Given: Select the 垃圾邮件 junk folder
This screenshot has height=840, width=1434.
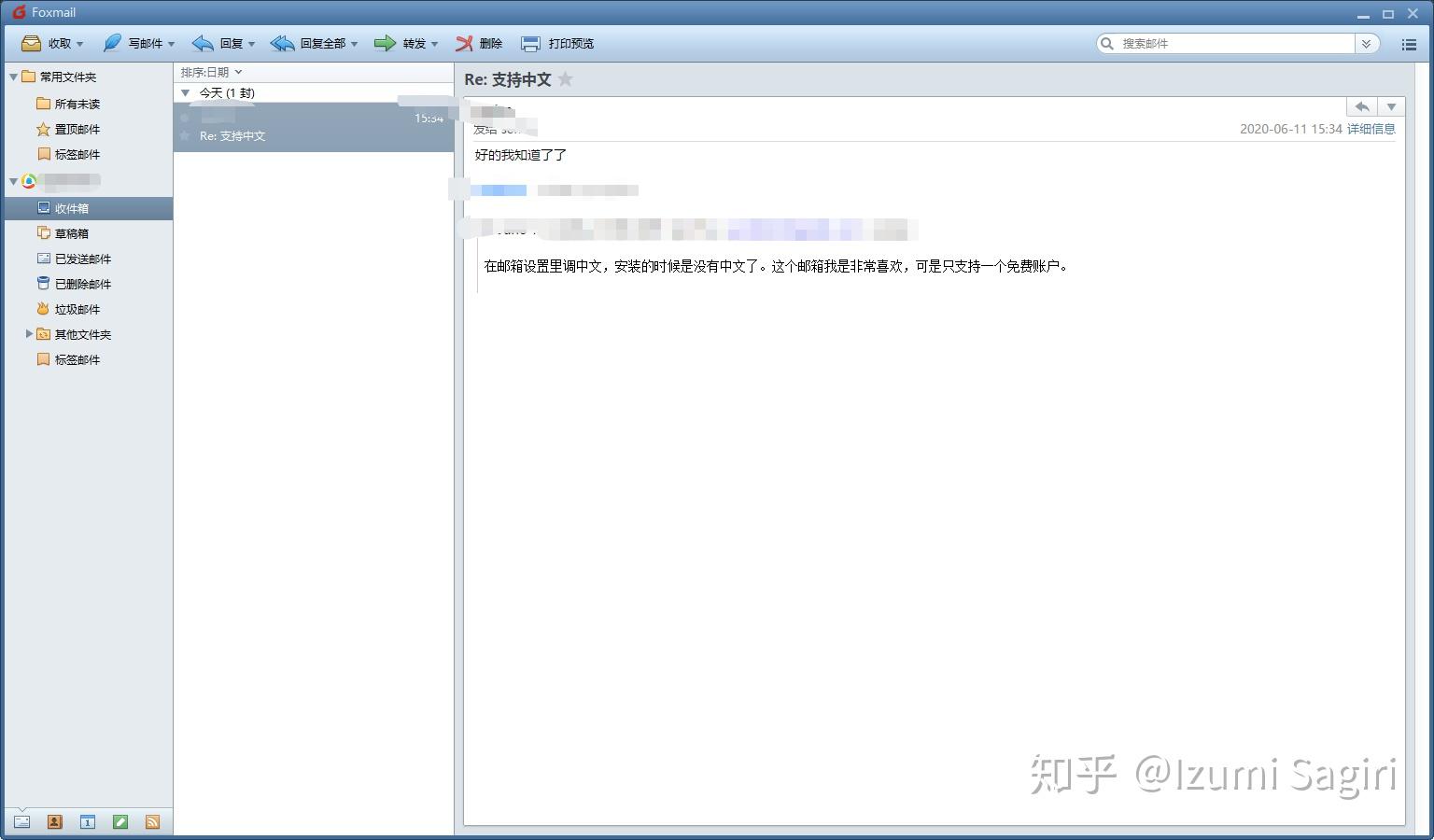Looking at the screenshot, I should (77, 308).
